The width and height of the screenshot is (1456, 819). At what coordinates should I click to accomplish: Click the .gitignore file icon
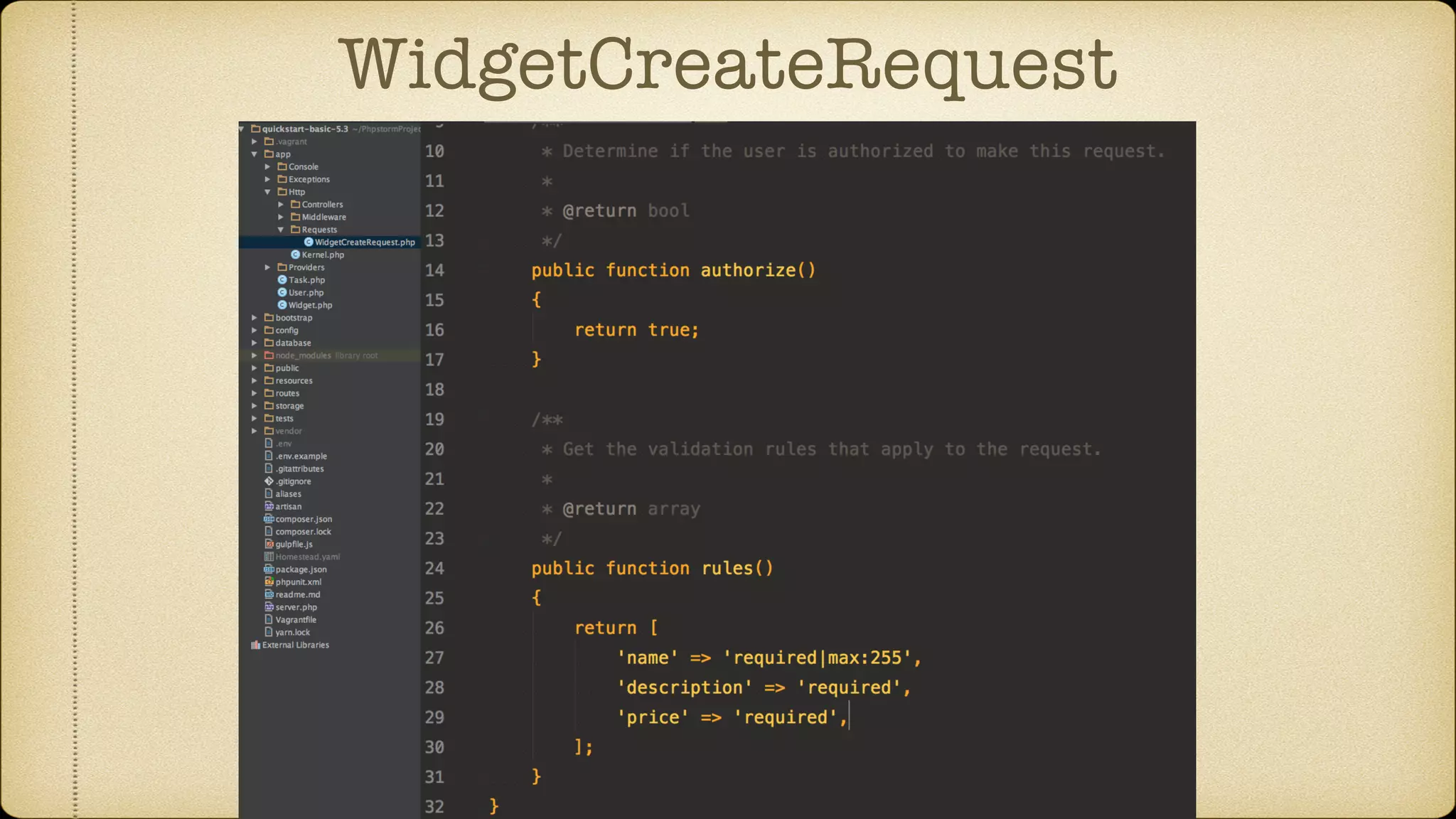pyautogui.click(x=269, y=481)
